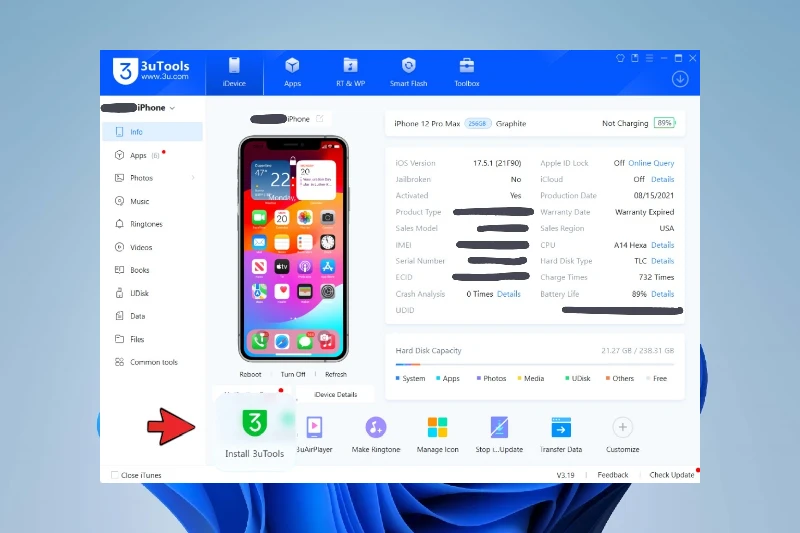This screenshot has height=533, width=800.
Task: Click the 89% battery indicator
Action: tap(664, 123)
